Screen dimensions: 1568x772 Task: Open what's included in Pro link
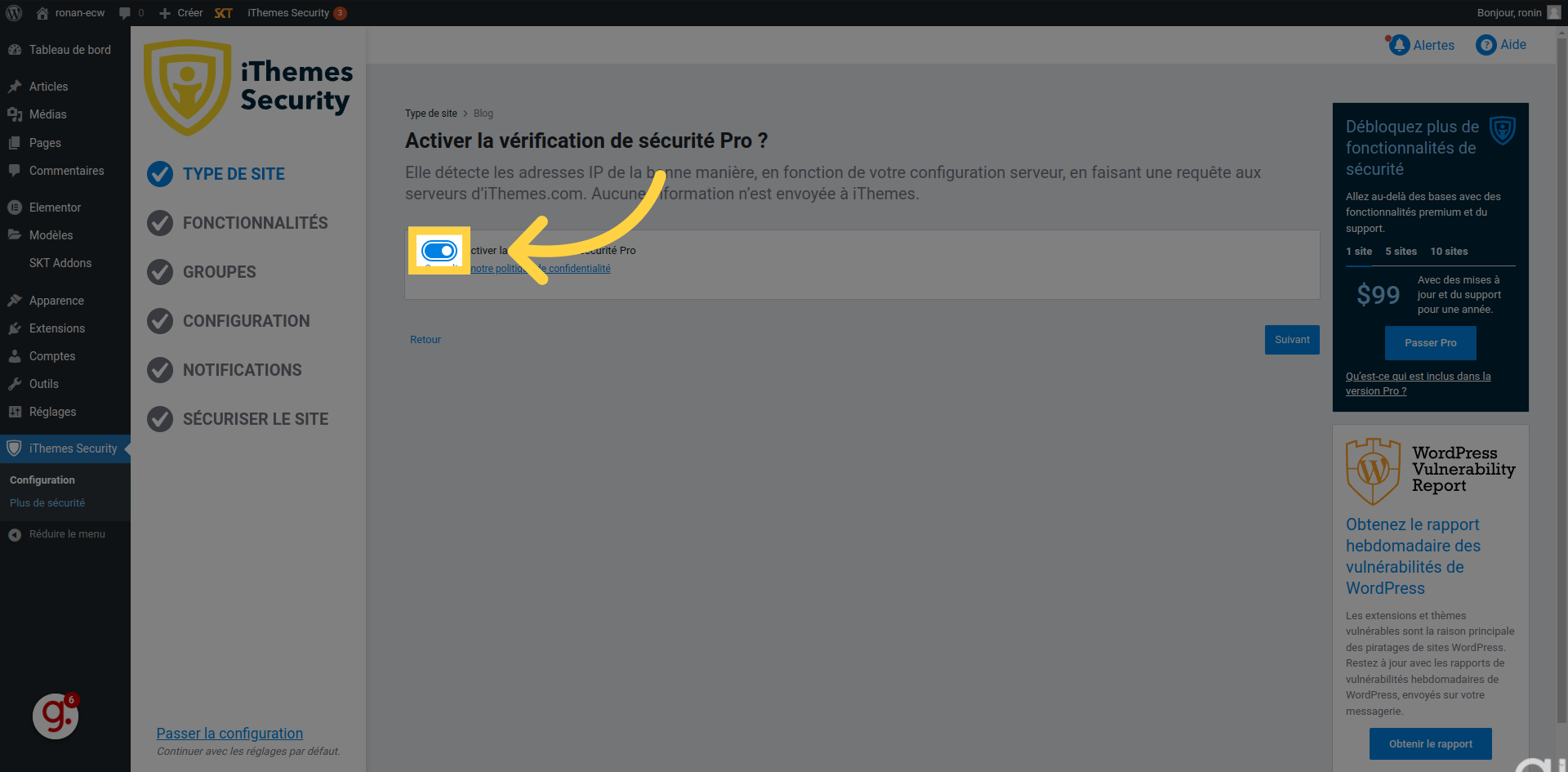pos(1418,384)
